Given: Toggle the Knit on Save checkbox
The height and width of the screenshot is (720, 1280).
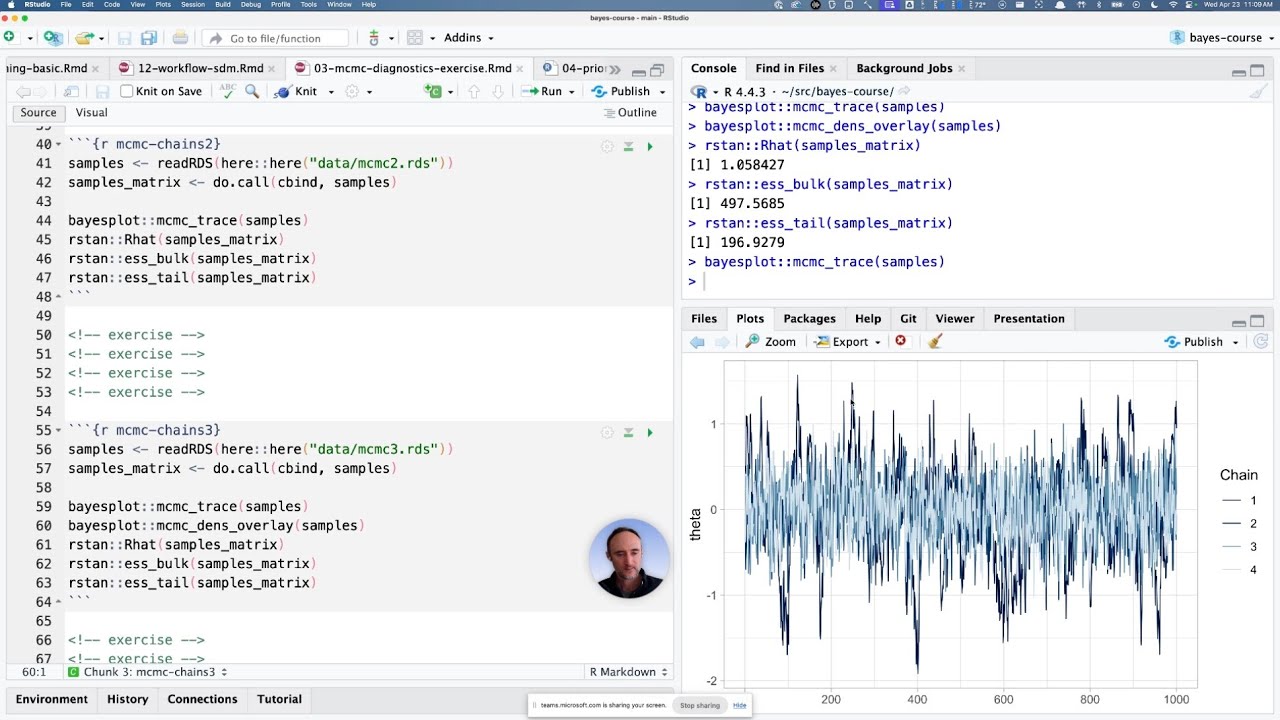Looking at the screenshot, I should coord(127,91).
